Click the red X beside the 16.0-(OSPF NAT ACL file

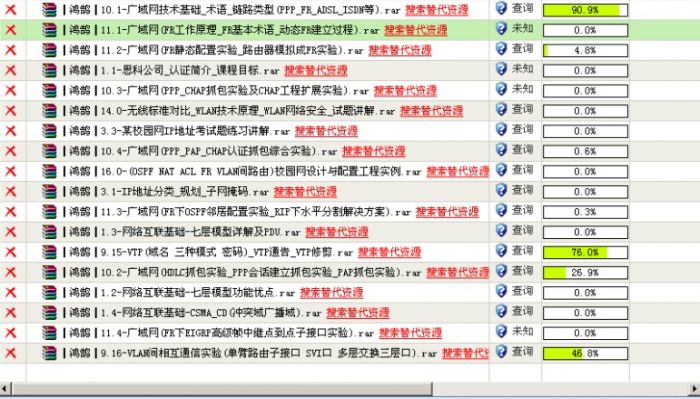tap(10, 171)
